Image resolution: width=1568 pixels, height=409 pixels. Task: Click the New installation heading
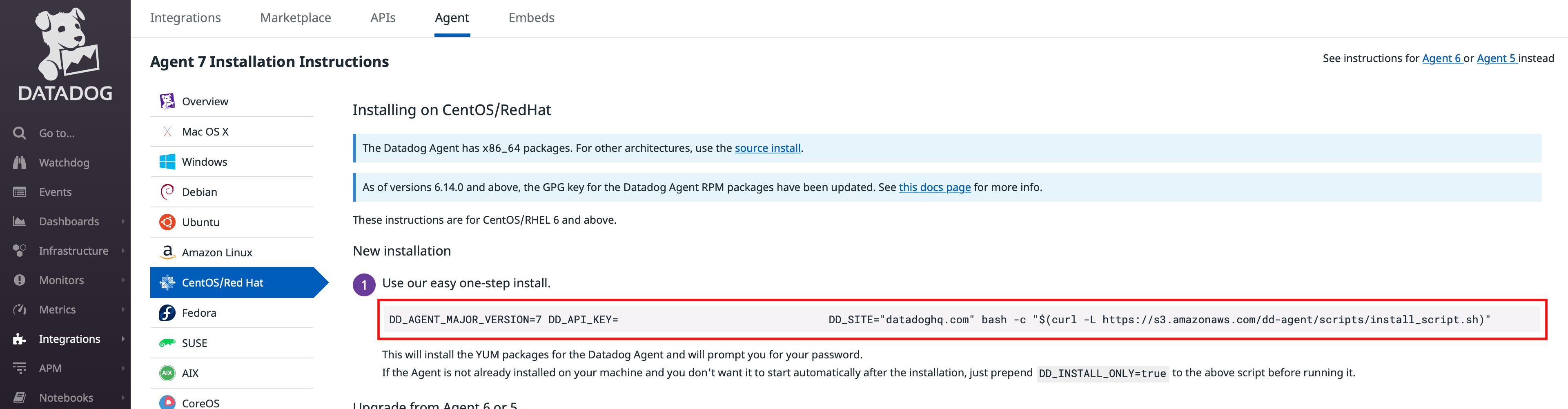pyautogui.click(x=402, y=251)
